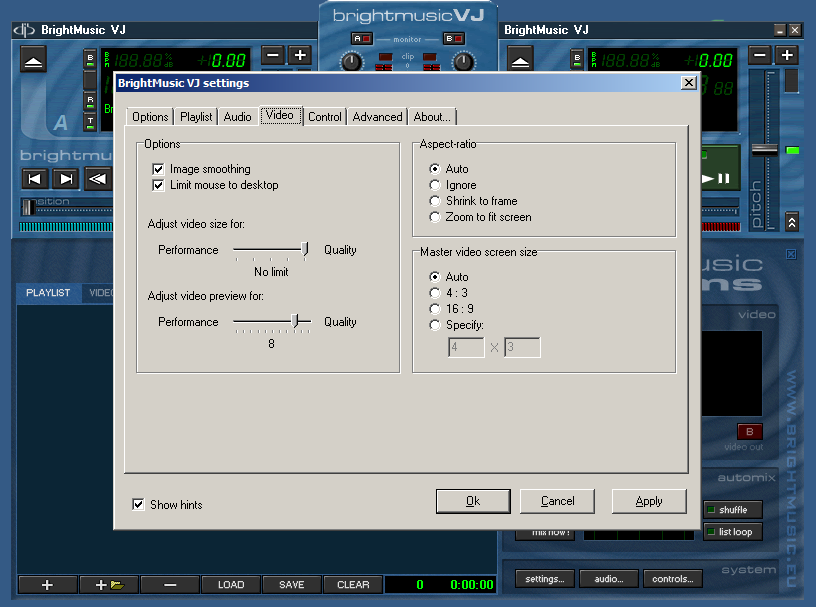Click deck A position slider handle
The width and height of the screenshot is (816, 607).
tap(29, 207)
